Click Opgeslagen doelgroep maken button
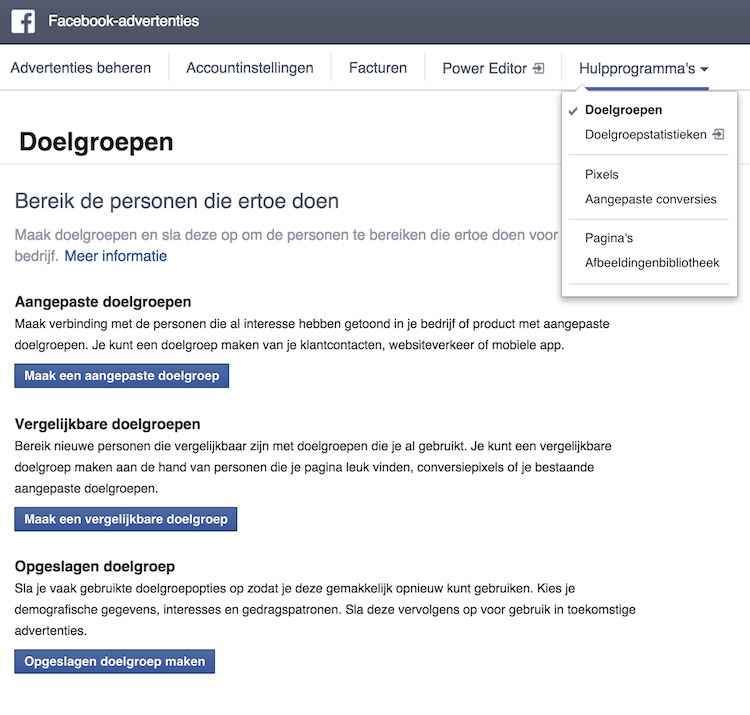Screen dimensions: 750x715 (x=115, y=661)
